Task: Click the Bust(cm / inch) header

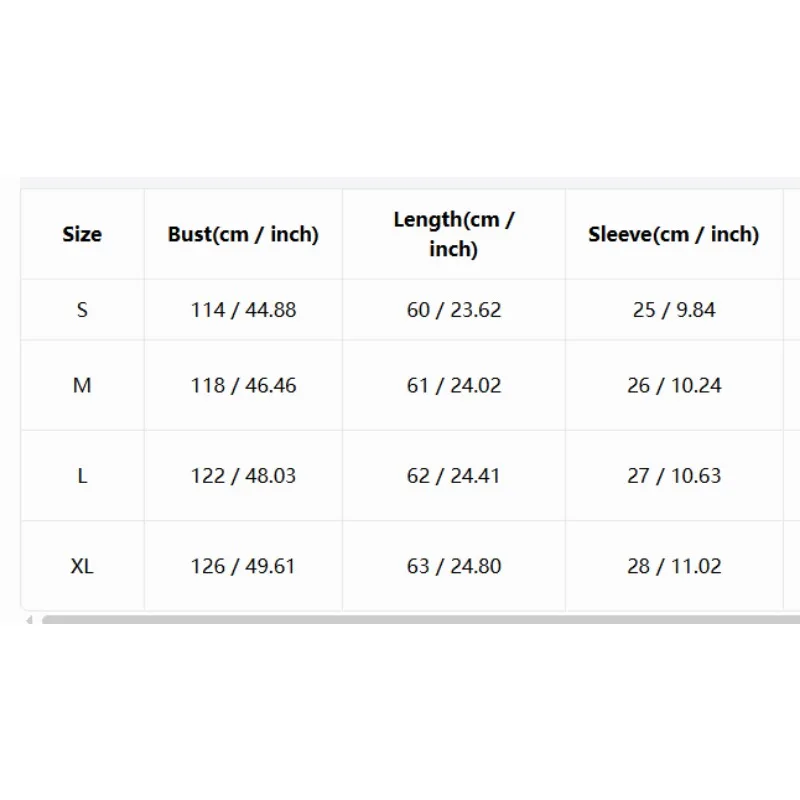Action: 243,234
